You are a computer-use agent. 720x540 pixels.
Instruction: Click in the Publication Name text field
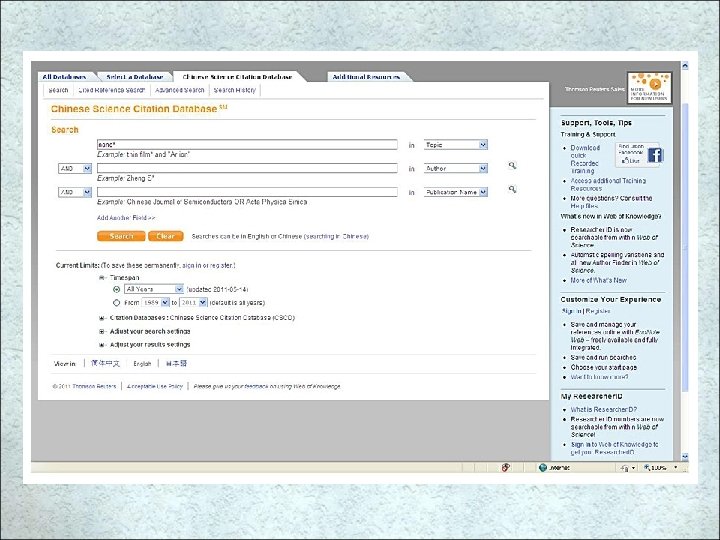tap(247, 192)
